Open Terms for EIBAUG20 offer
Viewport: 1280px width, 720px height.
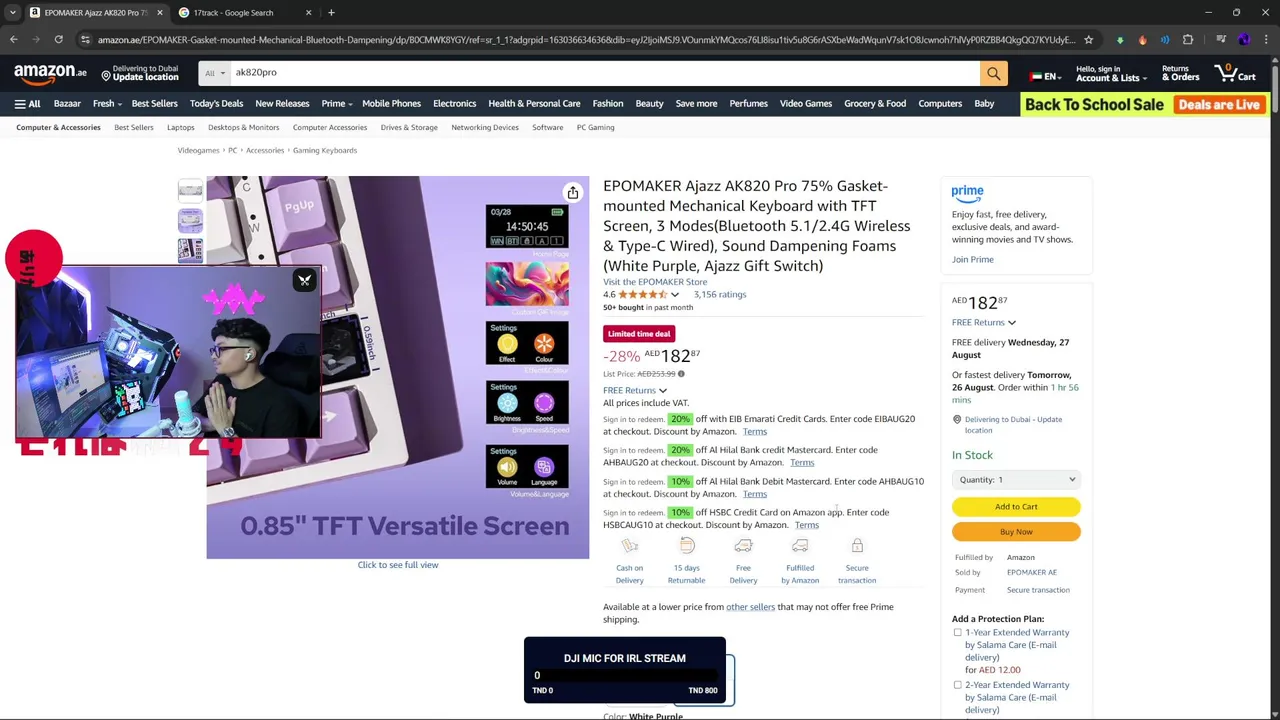[x=755, y=432]
